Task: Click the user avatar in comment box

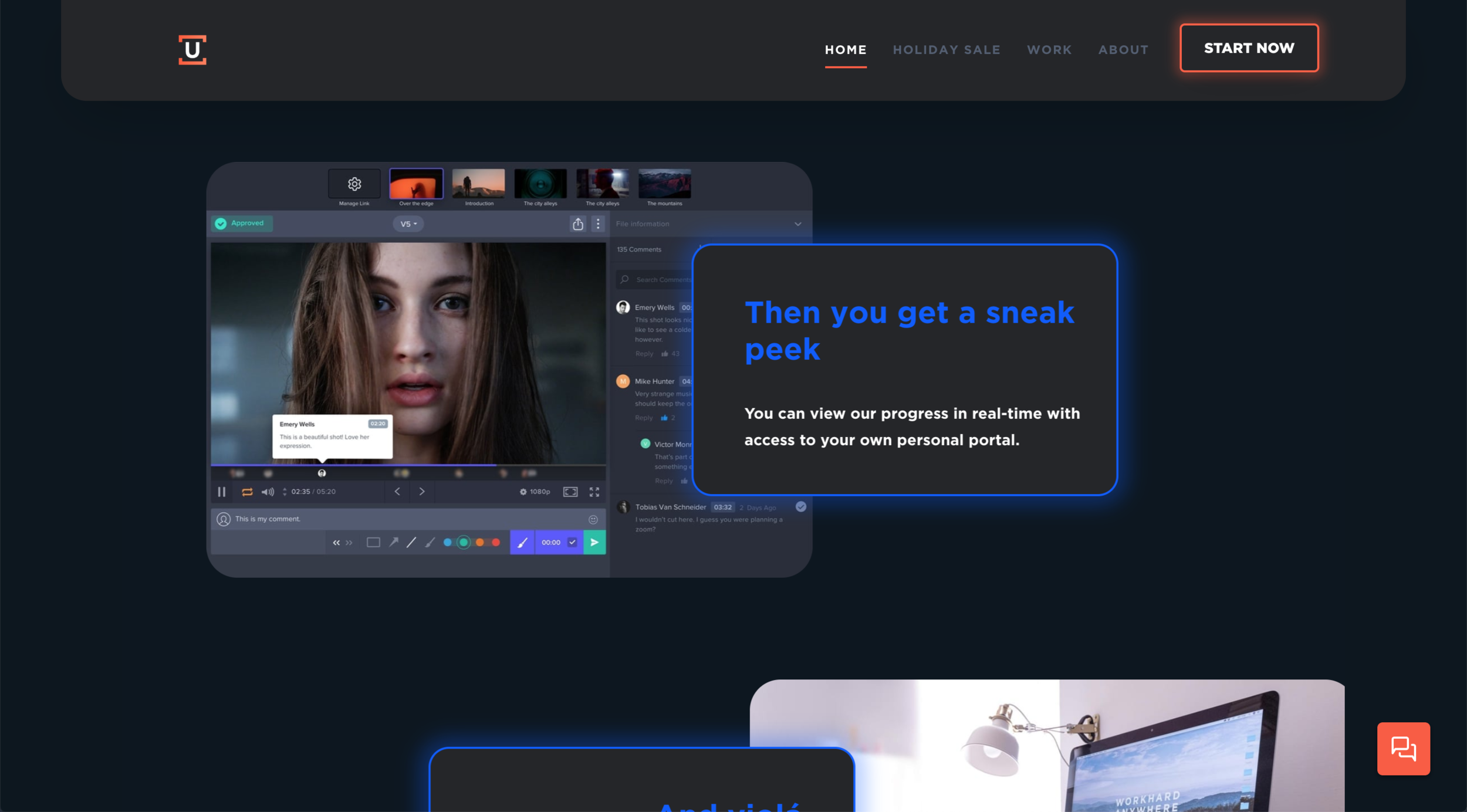Action: (x=224, y=519)
